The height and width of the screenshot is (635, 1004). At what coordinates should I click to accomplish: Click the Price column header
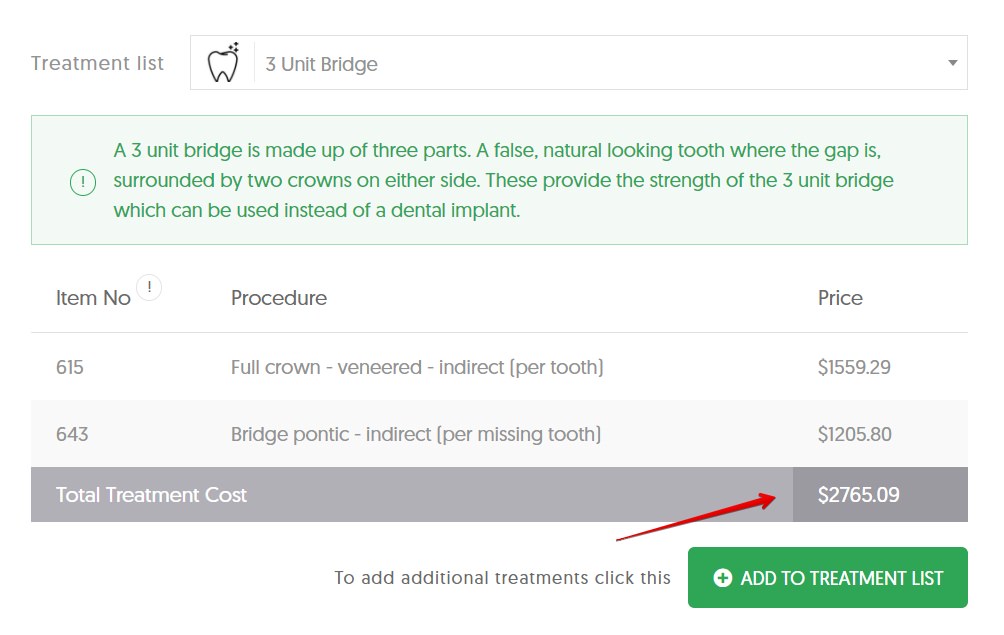click(840, 298)
